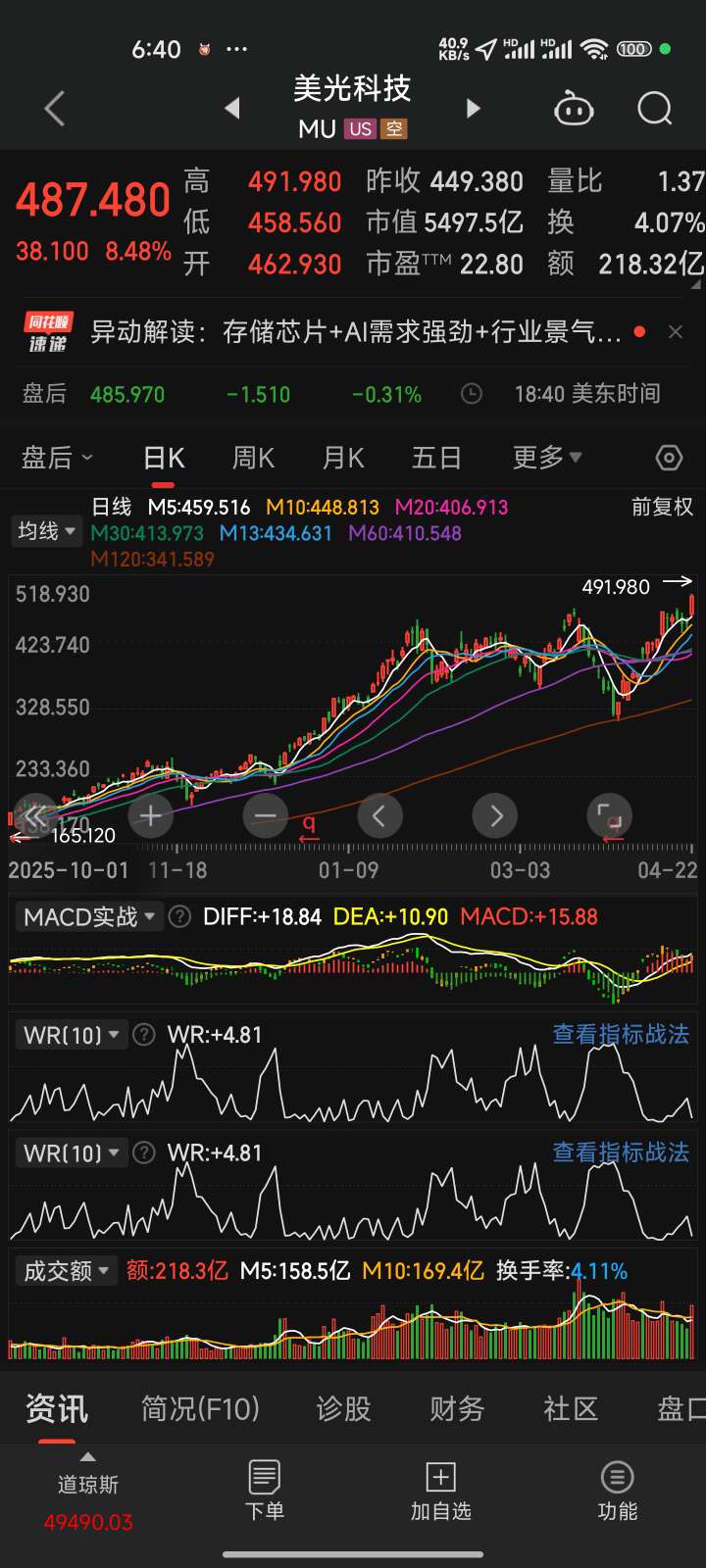Select the 五日 tab
The height and width of the screenshot is (1568, 706).
(436, 458)
